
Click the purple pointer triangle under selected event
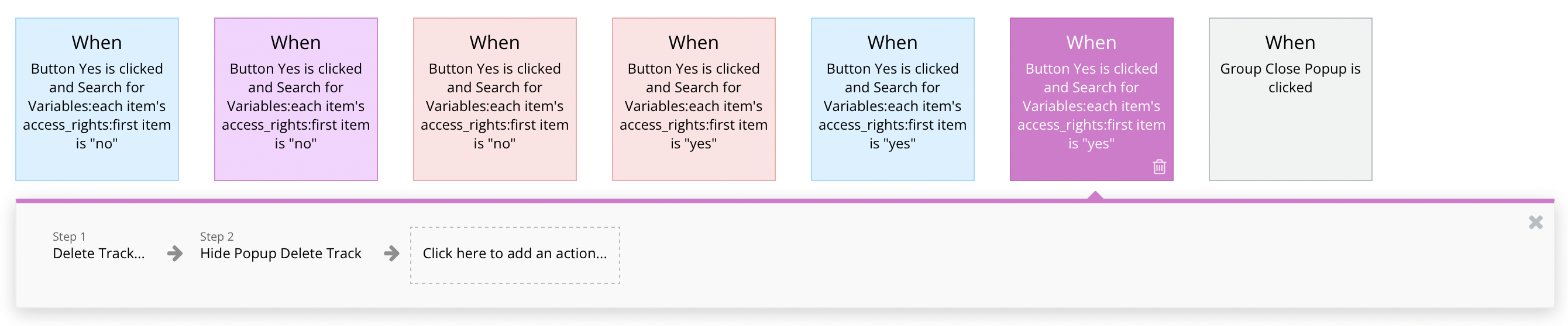pos(1095,195)
